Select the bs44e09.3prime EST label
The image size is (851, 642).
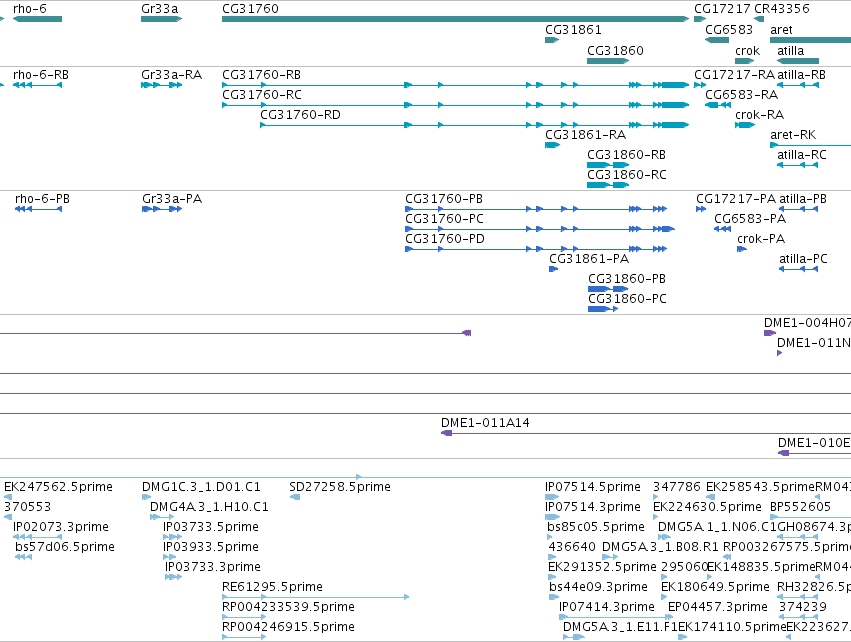tap(598, 588)
